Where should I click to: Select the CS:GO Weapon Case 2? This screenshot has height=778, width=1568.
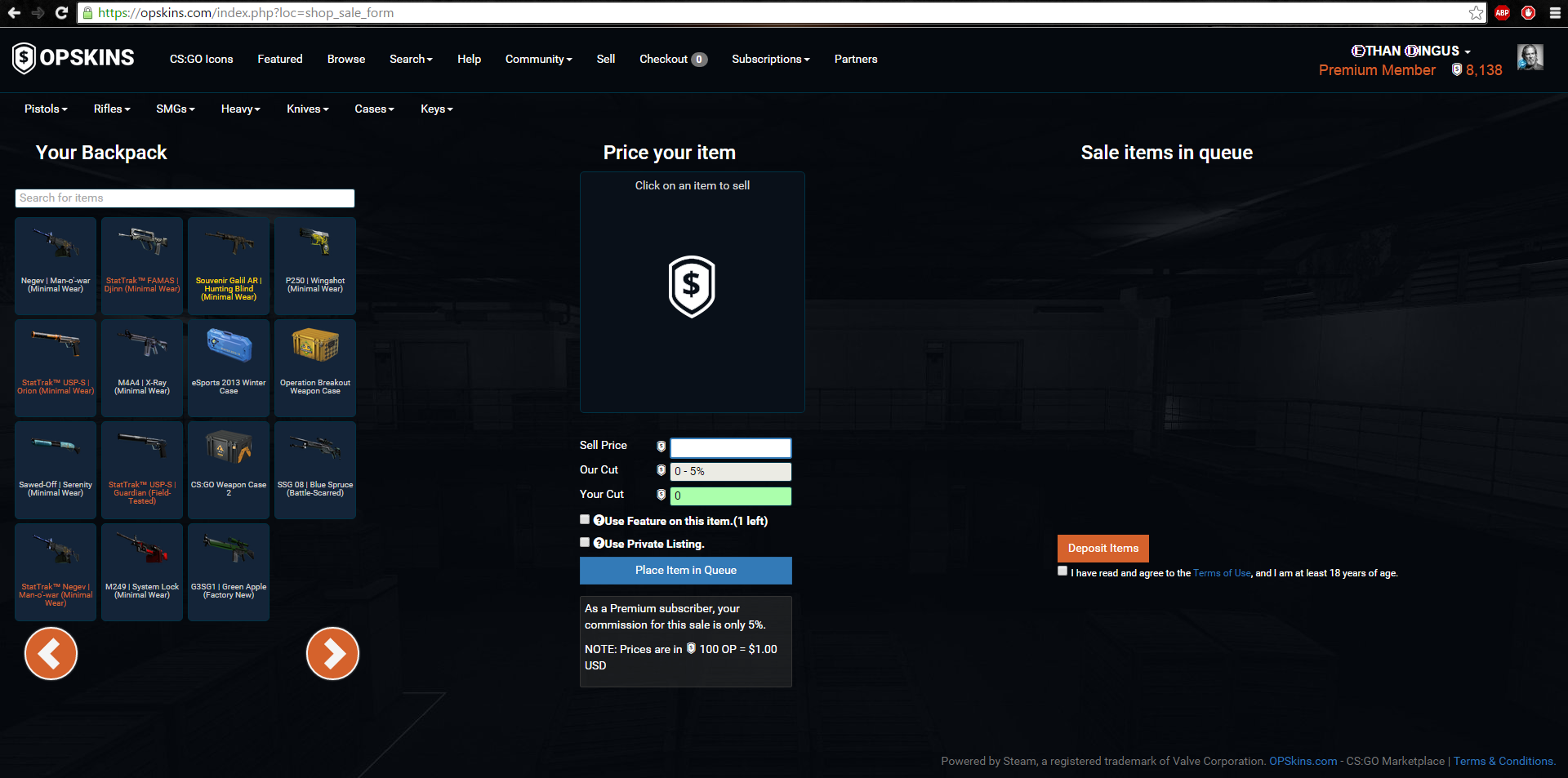click(x=229, y=470)
